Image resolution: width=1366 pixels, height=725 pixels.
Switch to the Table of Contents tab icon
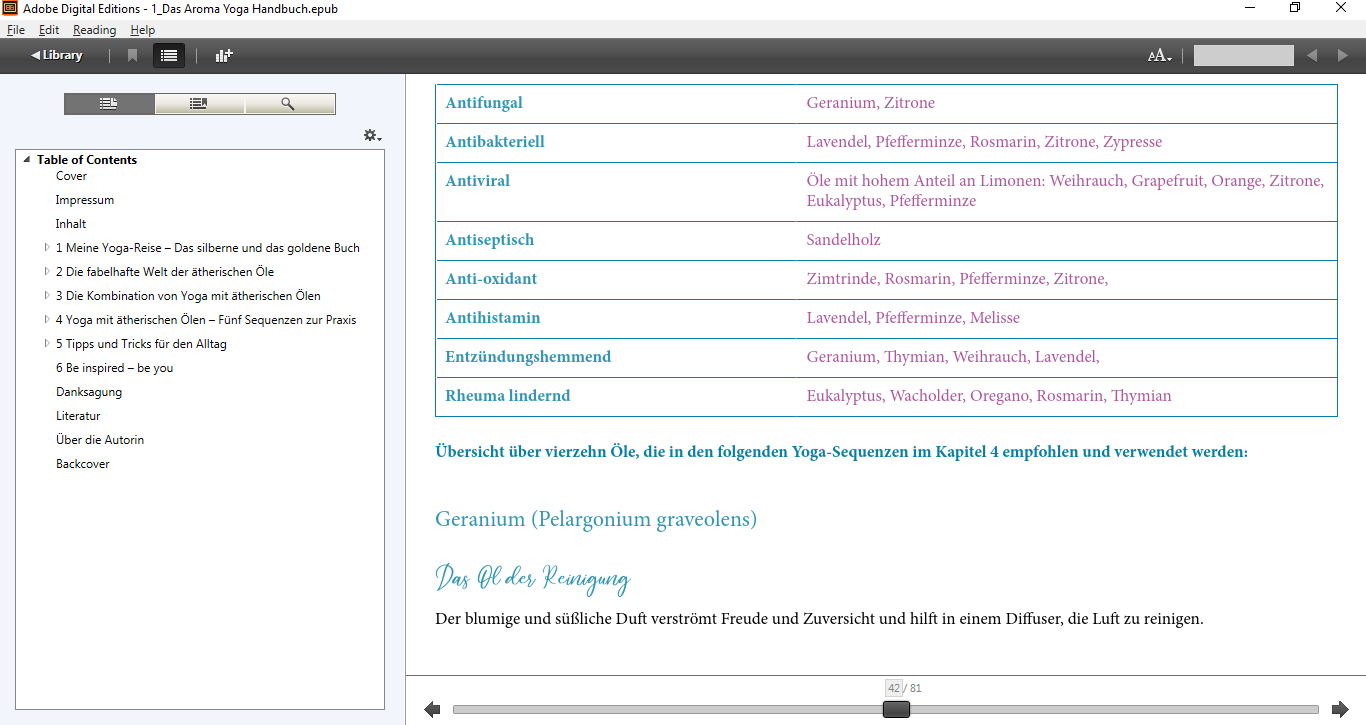click(x=109, y=104)
